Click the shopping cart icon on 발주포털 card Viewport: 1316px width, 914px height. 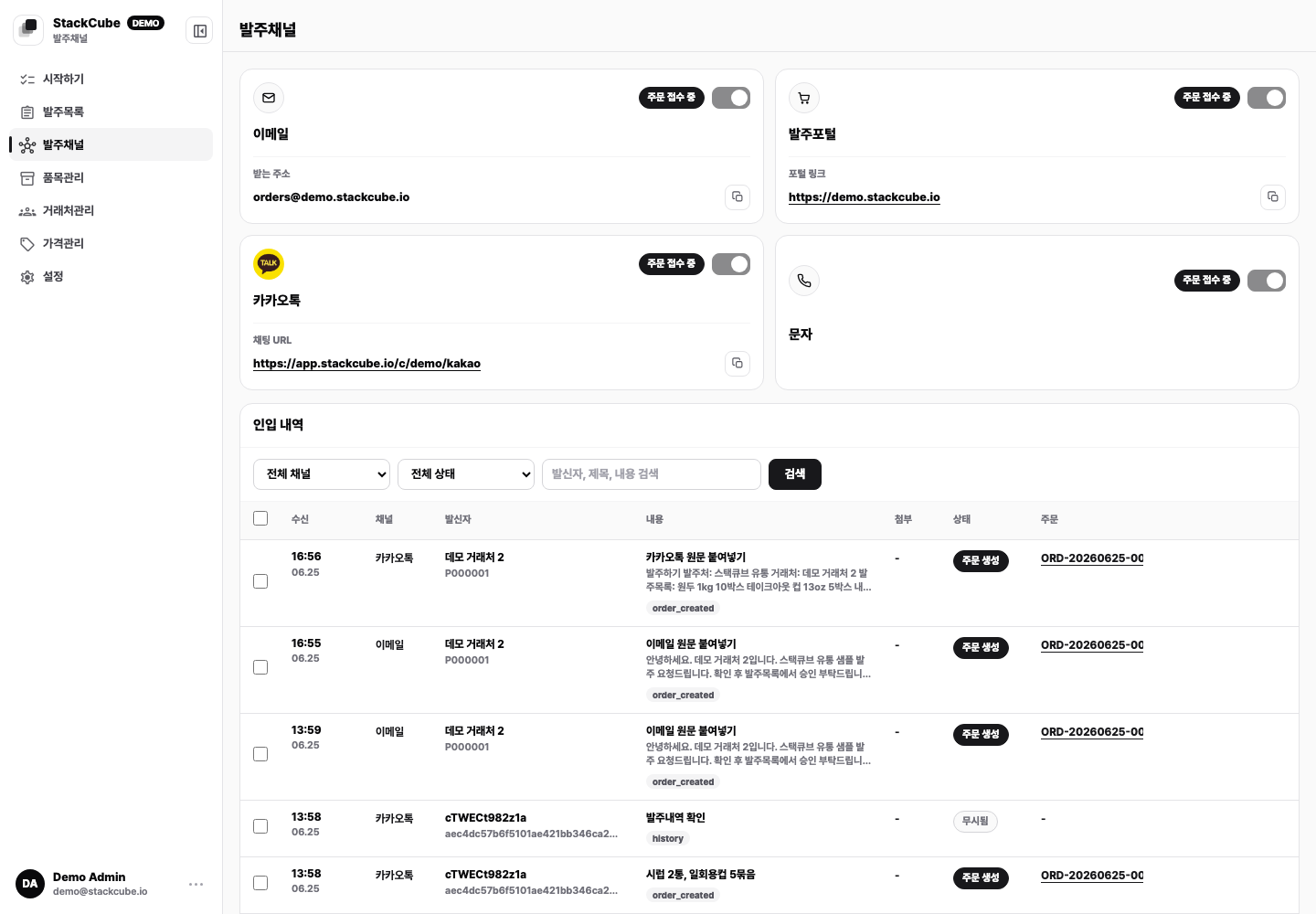(804, 98)
